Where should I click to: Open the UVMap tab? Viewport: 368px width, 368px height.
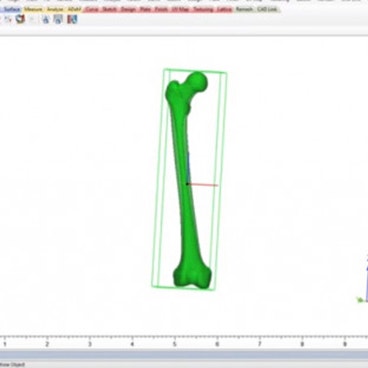point(179,10)
